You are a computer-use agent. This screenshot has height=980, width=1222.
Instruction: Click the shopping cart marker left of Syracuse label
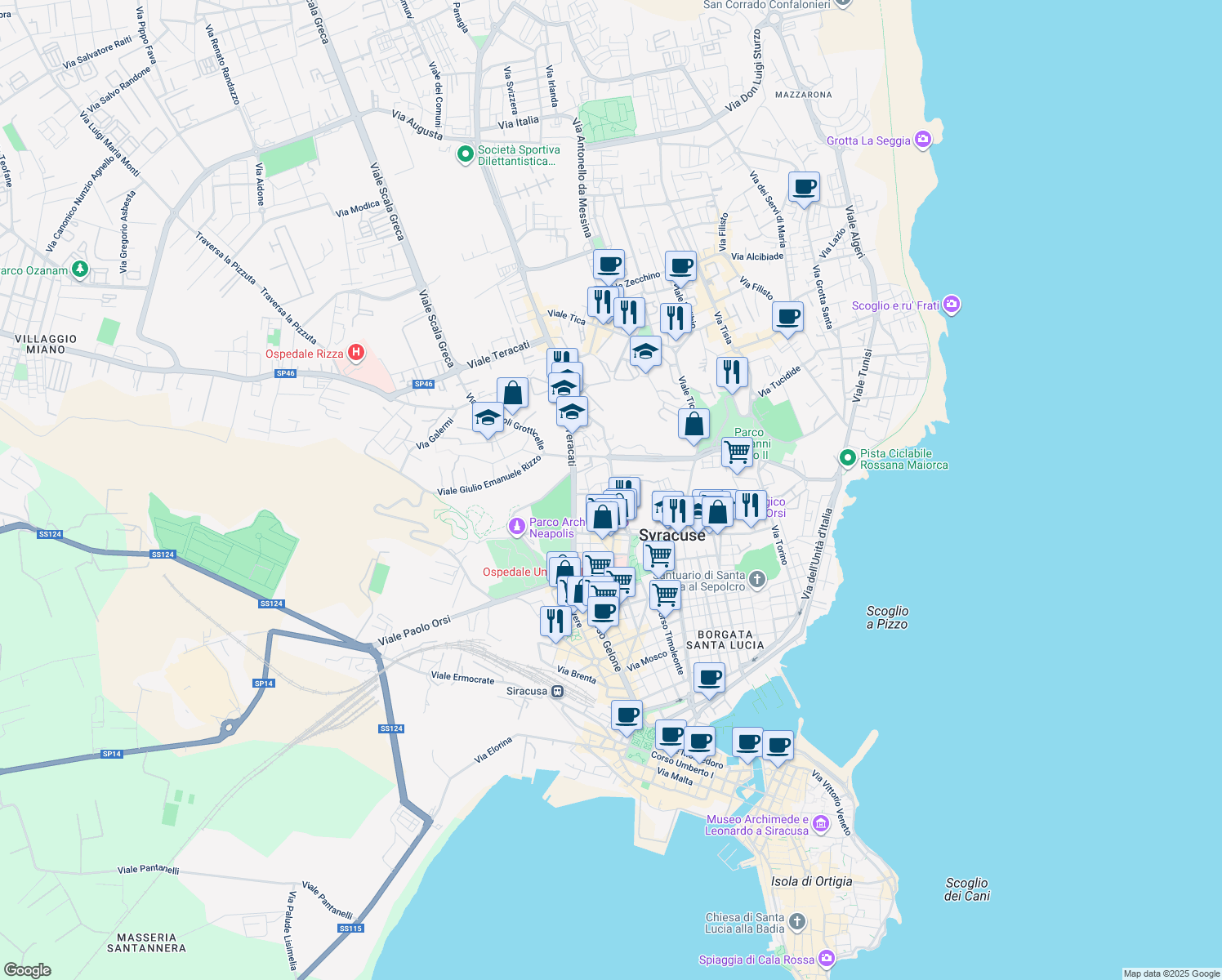tap(658, 558)
